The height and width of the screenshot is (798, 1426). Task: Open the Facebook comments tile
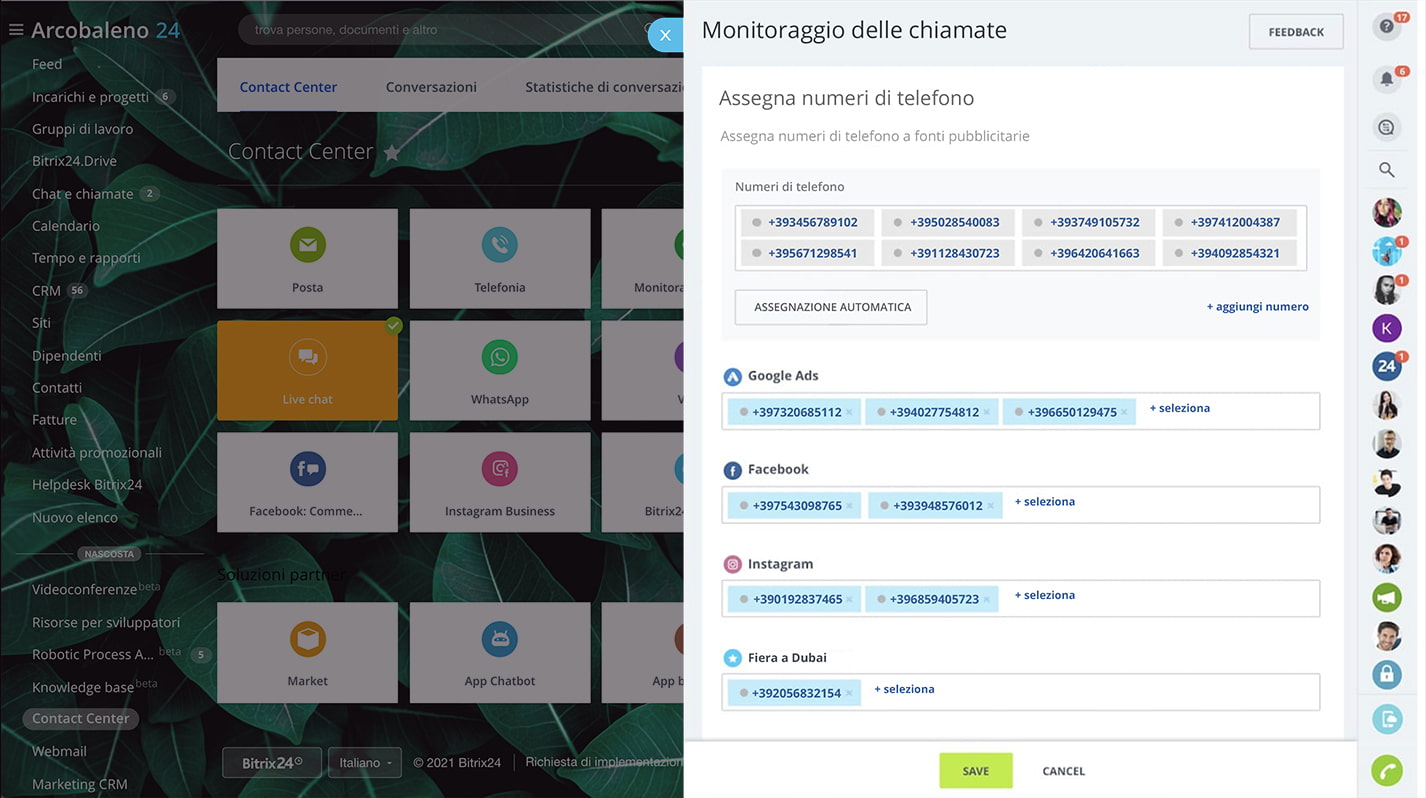pyautogui.click(x=307, y=482)
